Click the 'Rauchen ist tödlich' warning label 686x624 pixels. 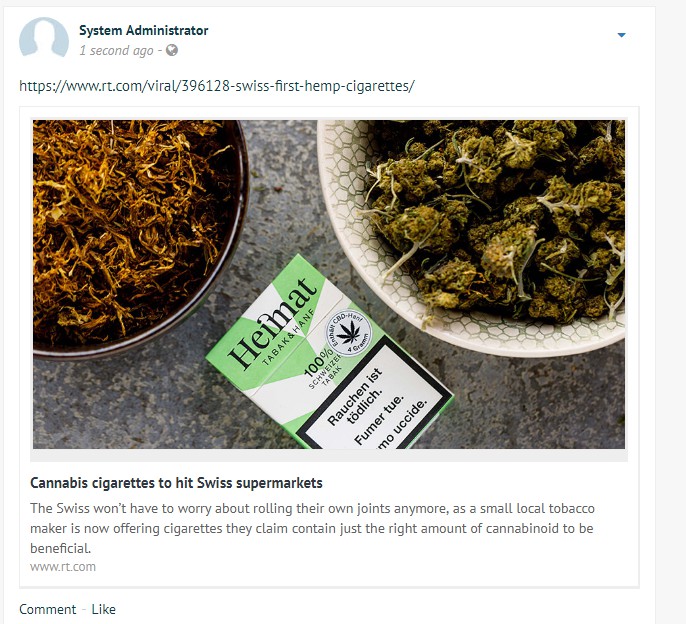[355, 396]
